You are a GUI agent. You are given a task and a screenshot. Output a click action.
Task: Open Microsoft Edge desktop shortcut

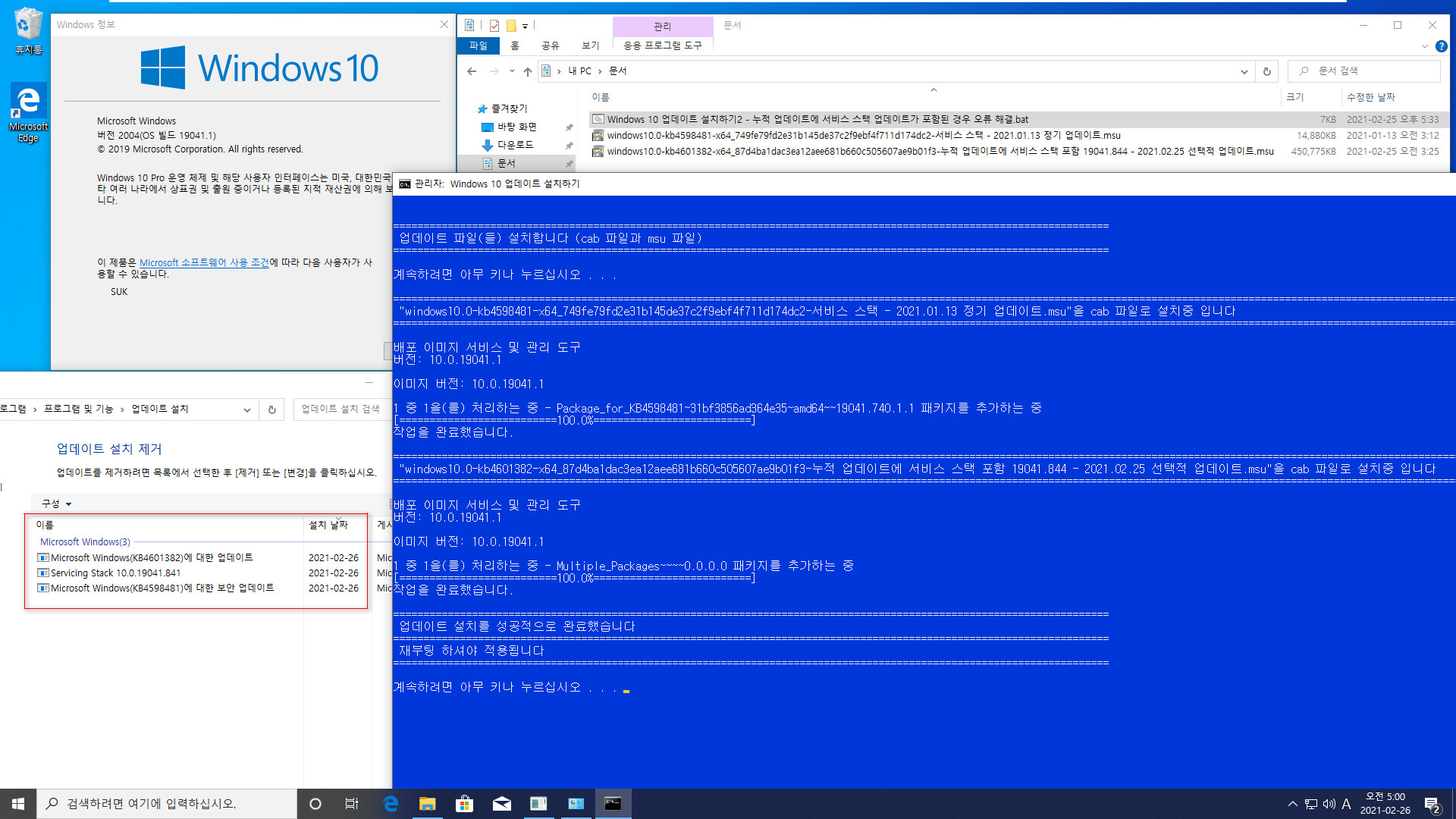pos(28,112)
